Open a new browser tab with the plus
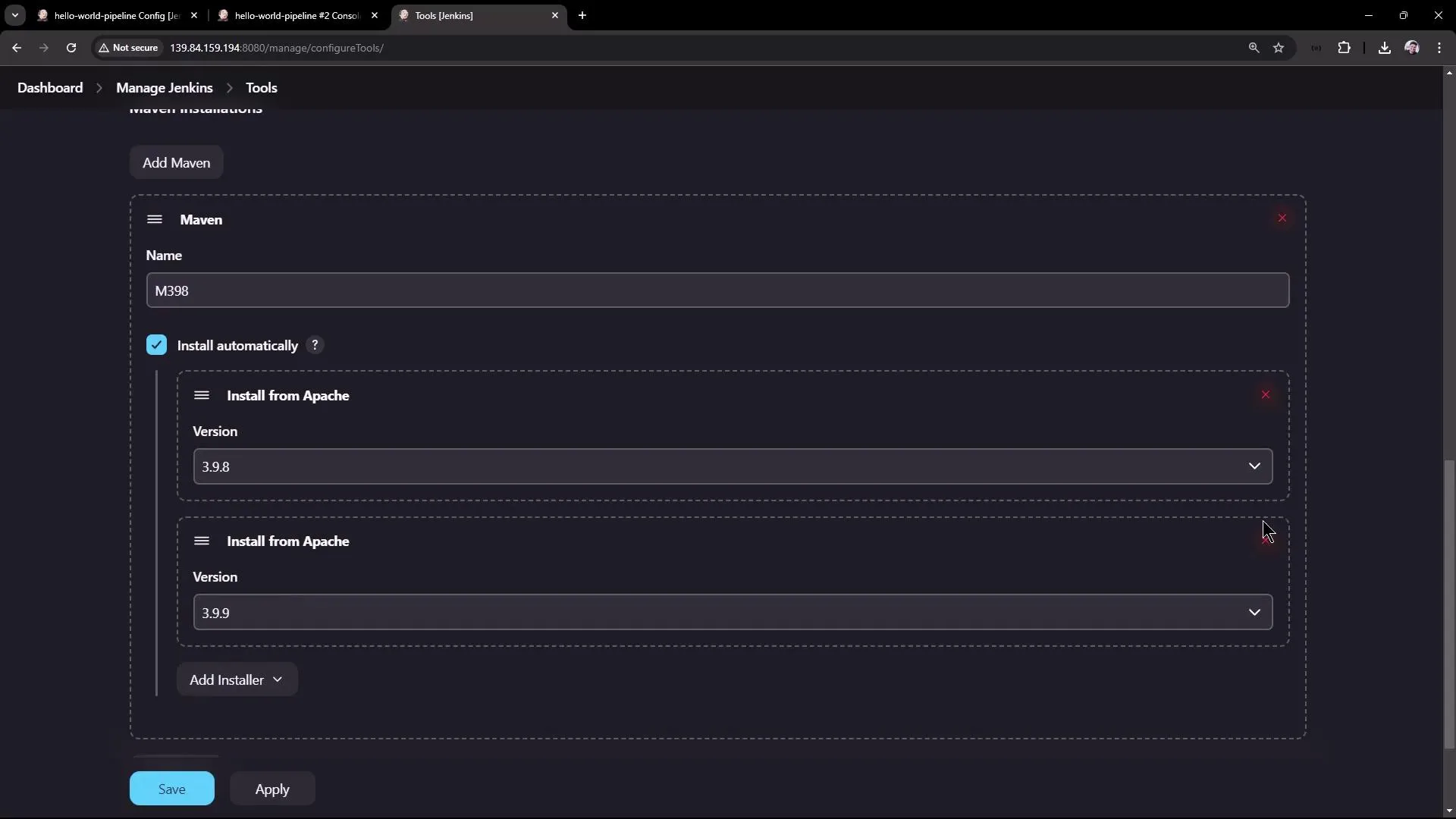Viewport: 1456px width, 819px height. pyautogui.click(x=582, y=15)
